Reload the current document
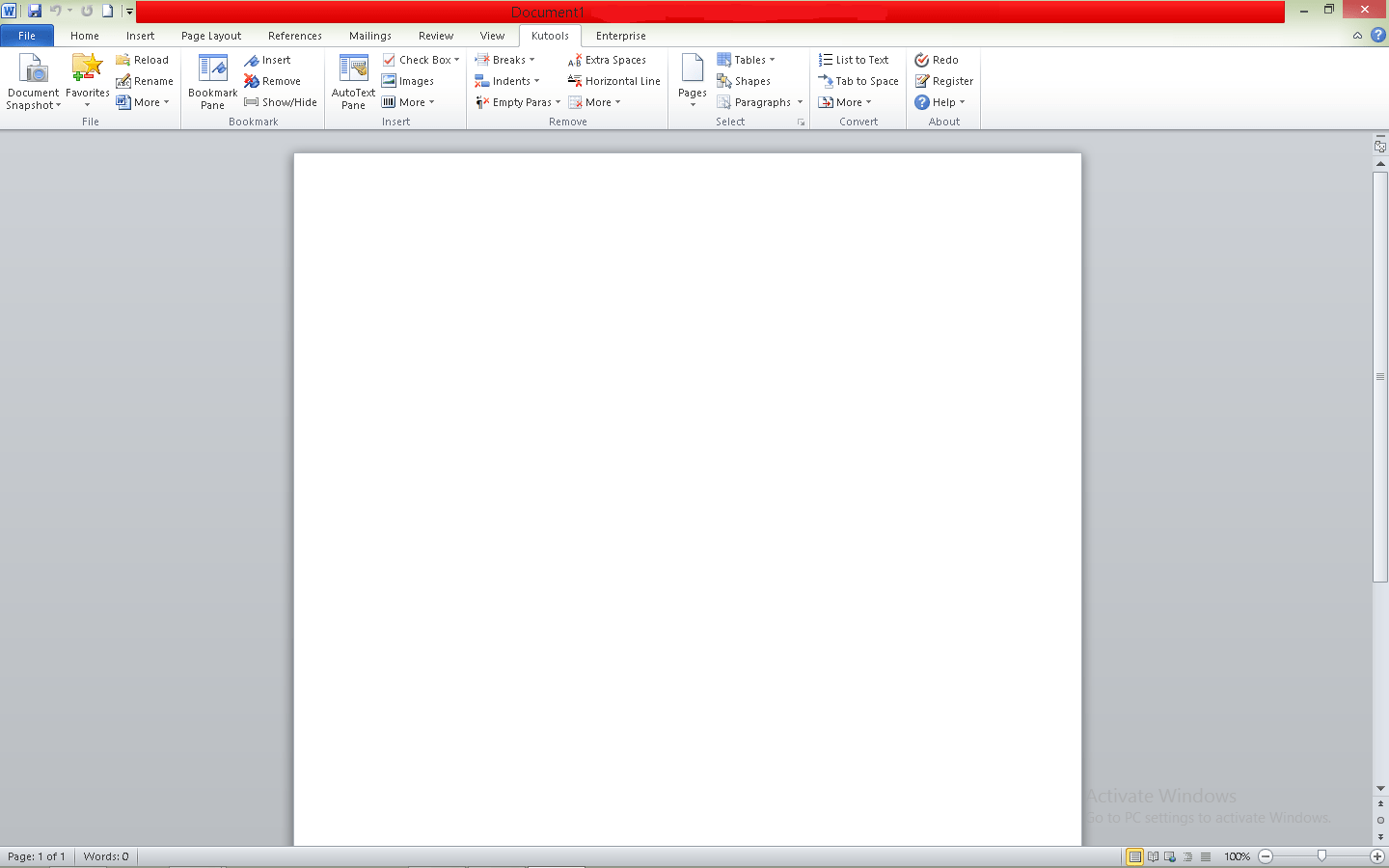The height and width of the screenshot is (868, 1389). (x=142, y=60)
